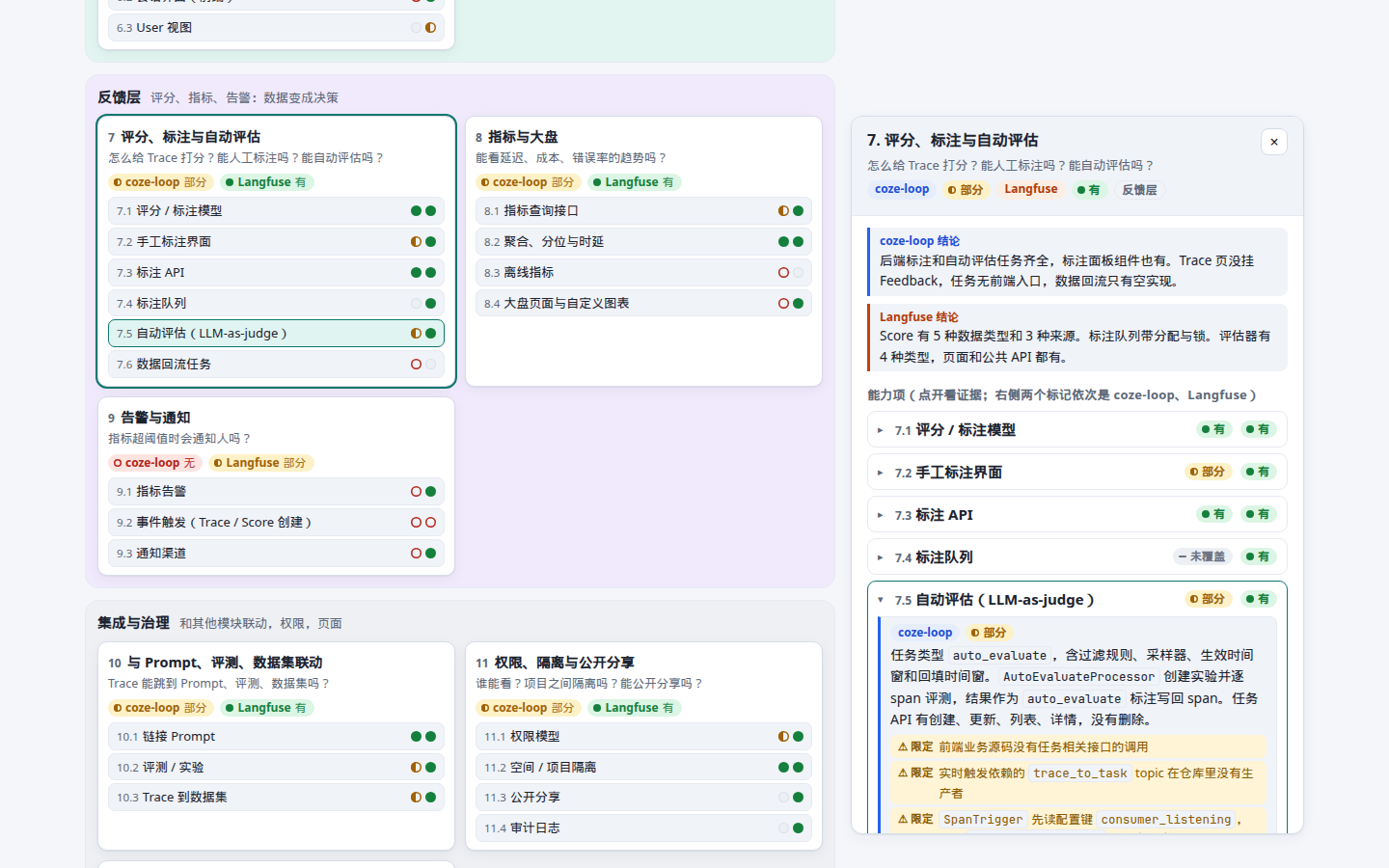1389x868 pixels.
Task: Click the heading 10 与 Prompt、评测、数据集联动
Action: point(215,663)
